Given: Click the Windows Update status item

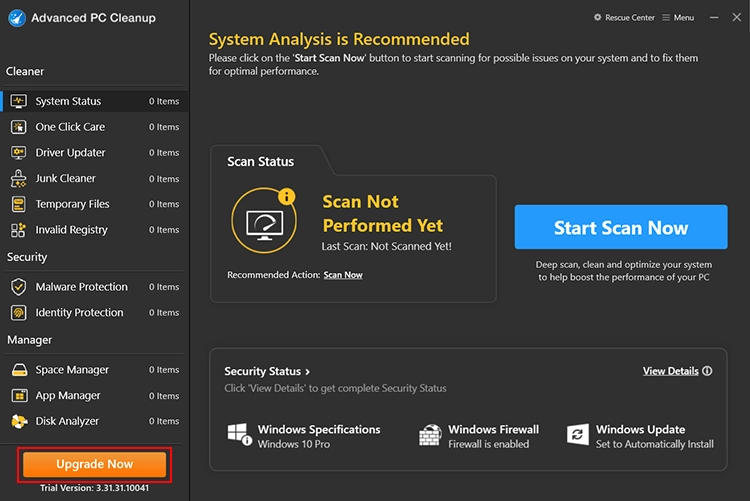Looking at the screenshot, I should pos(640,436).
